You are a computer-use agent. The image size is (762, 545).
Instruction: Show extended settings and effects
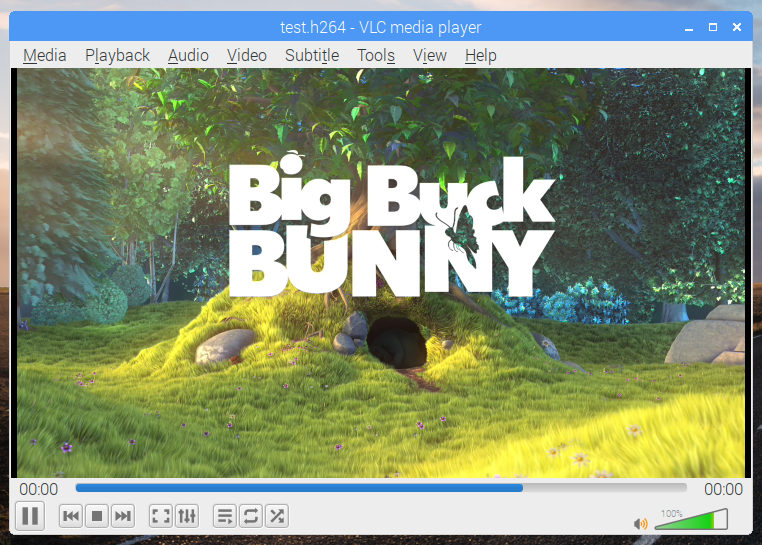pyautogui.click(x=187, y=516)
